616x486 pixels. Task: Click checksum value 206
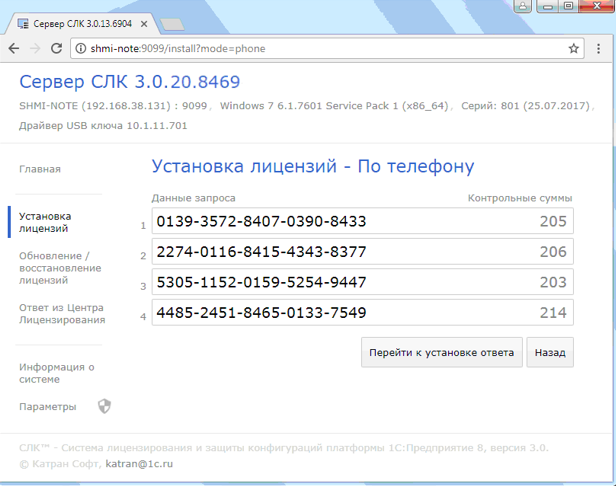pyautogui.click(x=553, y=251)
